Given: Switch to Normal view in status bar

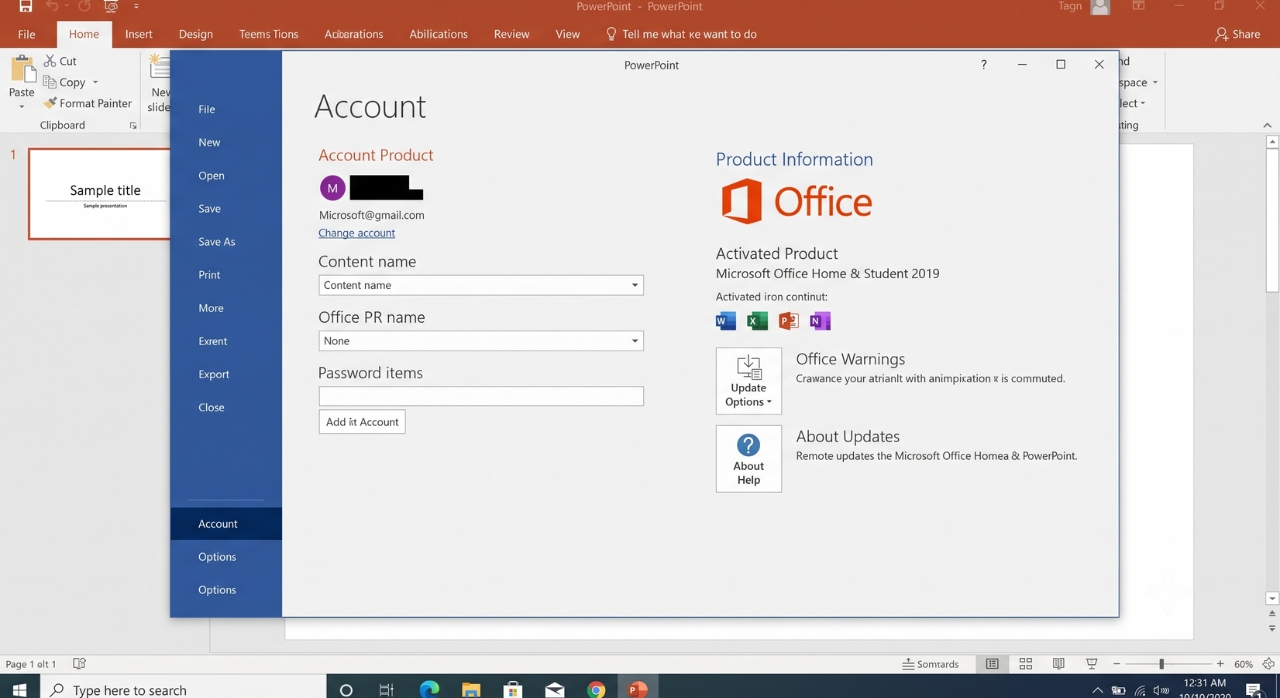Looking at the screenshot, I should click(x=992, y=664).
